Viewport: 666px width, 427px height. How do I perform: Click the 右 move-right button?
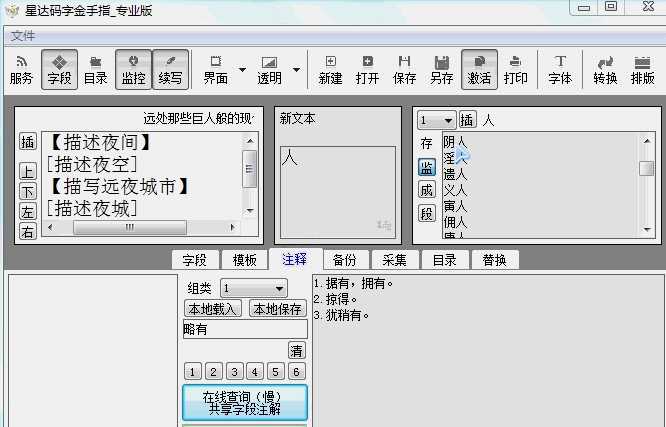[28, 232]
